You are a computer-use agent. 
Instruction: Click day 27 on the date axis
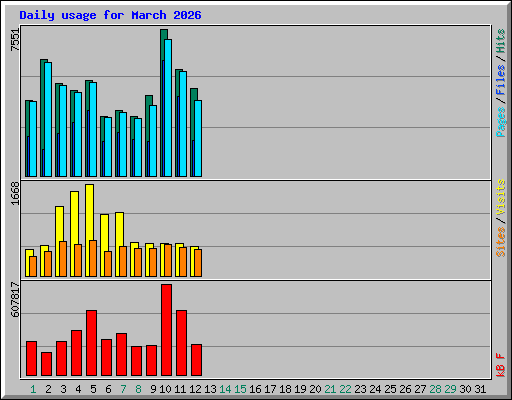tap(420, 389)
